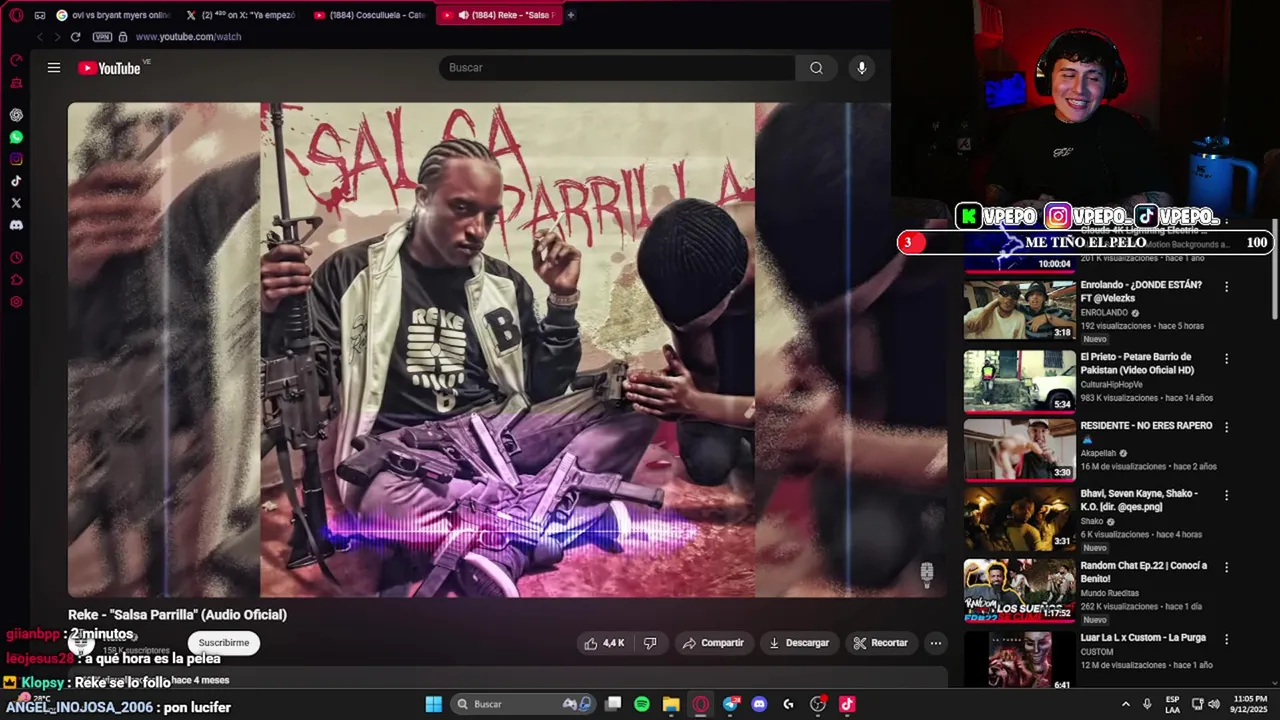
Task: Click the address bar URL
Action: 188,37
